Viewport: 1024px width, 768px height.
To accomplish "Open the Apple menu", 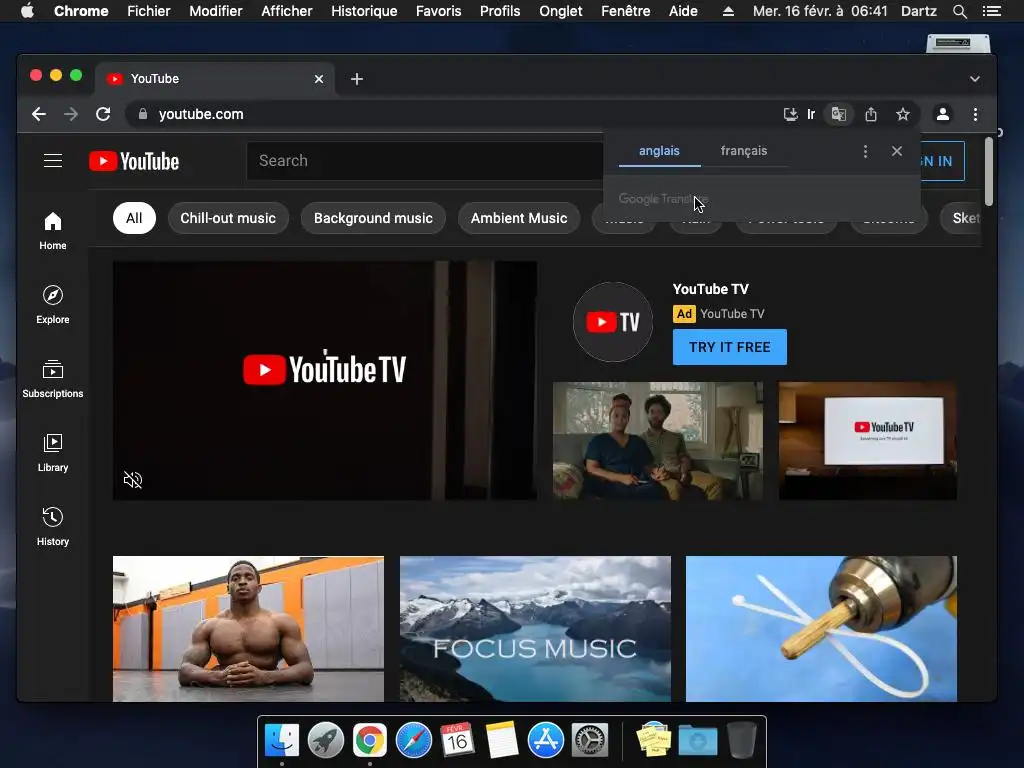I will click(x=27, y=11).
